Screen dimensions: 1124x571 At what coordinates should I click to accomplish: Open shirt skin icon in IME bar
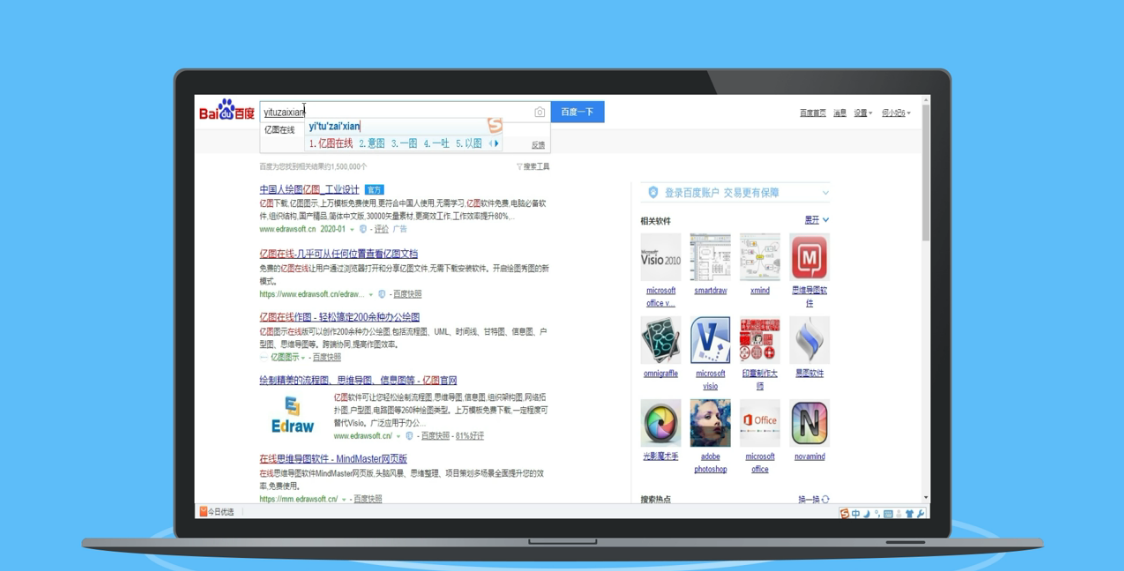coord(910,513)
